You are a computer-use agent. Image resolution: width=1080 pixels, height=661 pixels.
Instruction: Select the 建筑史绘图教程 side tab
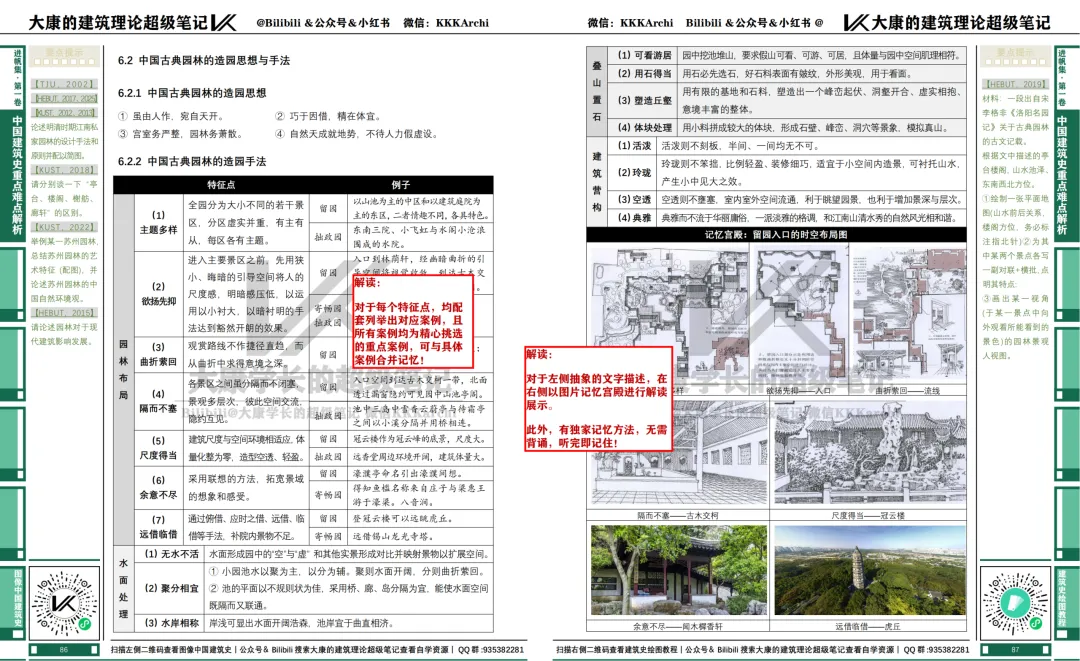click(1063, 598)
